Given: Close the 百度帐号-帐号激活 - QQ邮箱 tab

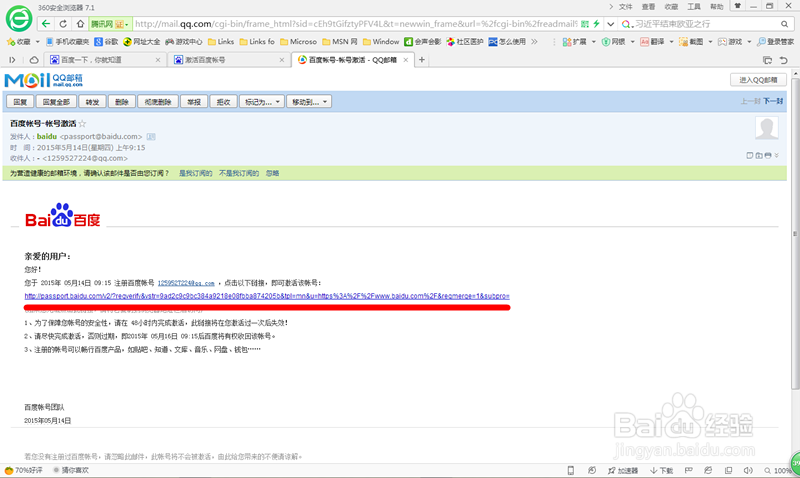Looking at the screenshot, I should [x=406, y=60].
